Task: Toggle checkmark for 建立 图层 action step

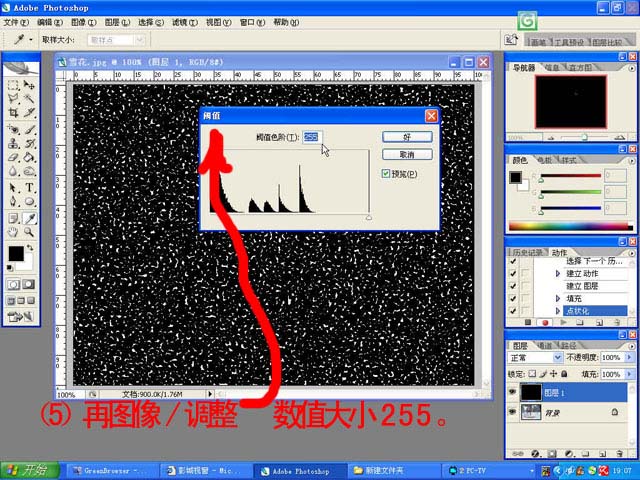Action: (513, 286)
